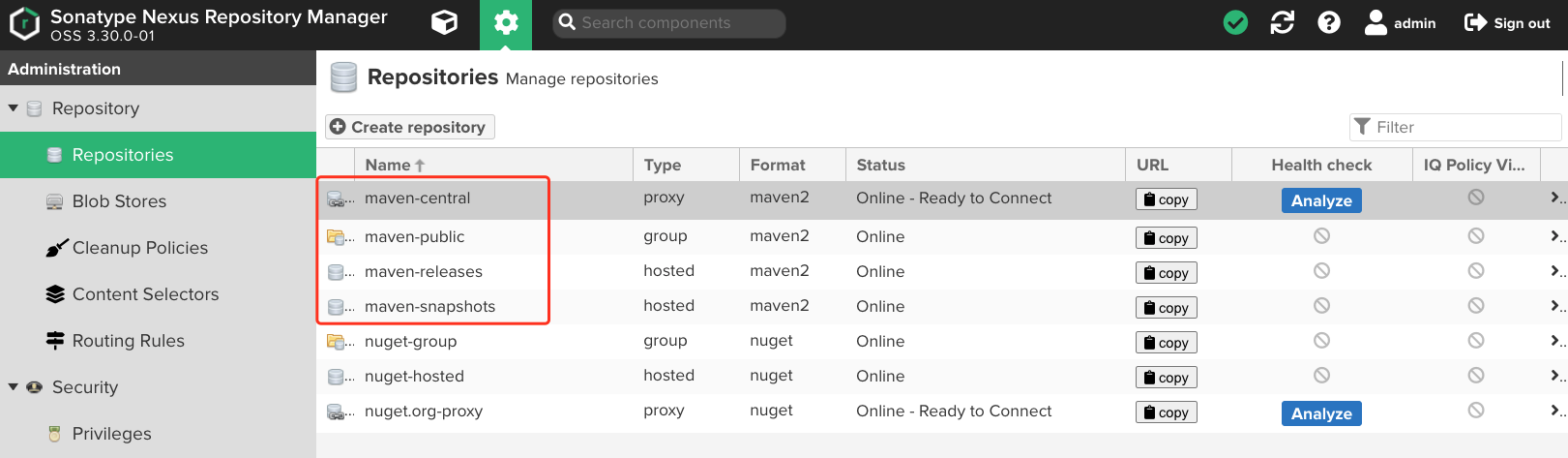Click the IQ Policy Violations column header

pos(1475,165)
